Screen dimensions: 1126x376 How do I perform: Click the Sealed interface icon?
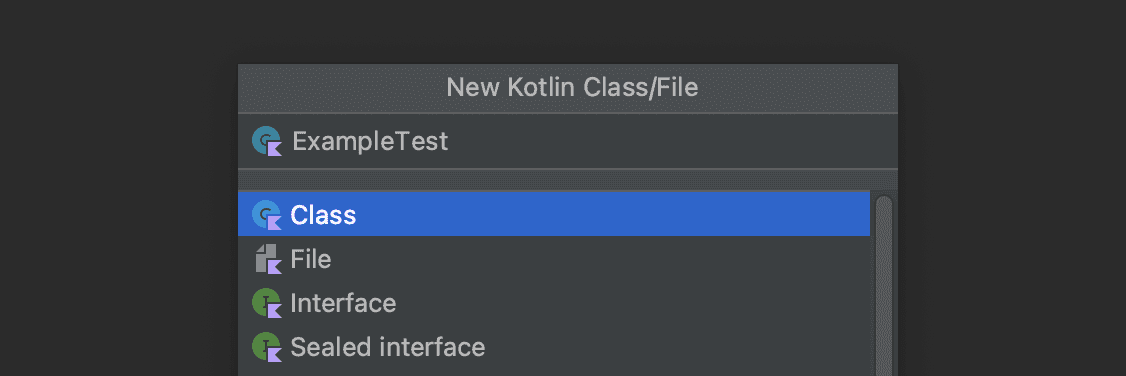(266, 347)
